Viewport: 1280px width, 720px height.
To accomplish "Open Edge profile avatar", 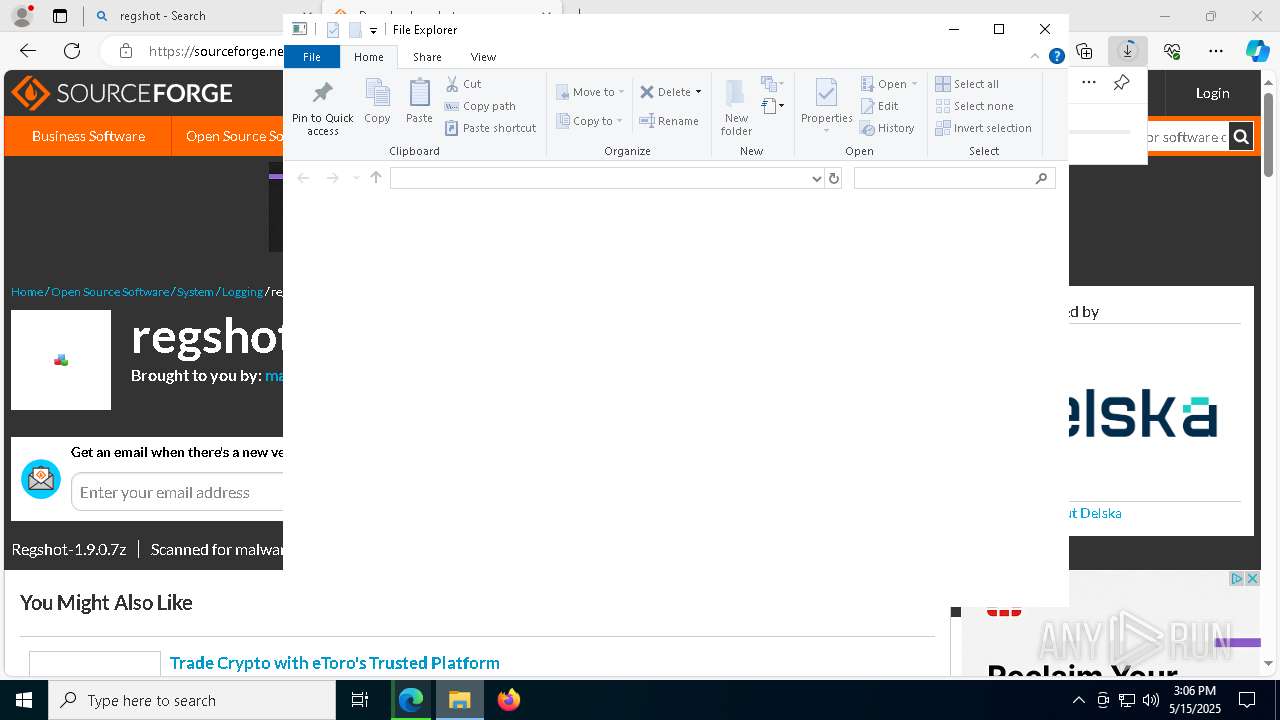I will [22, 16].
